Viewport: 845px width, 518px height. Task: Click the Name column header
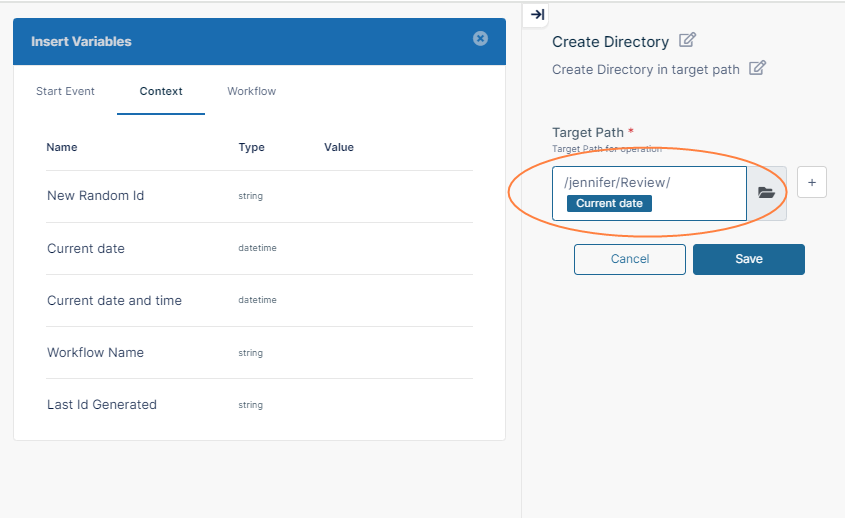tap(62, 147)
